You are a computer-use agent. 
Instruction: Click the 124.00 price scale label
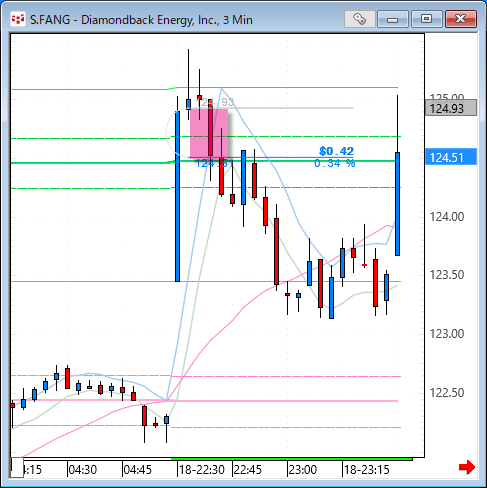click(447, 217)
